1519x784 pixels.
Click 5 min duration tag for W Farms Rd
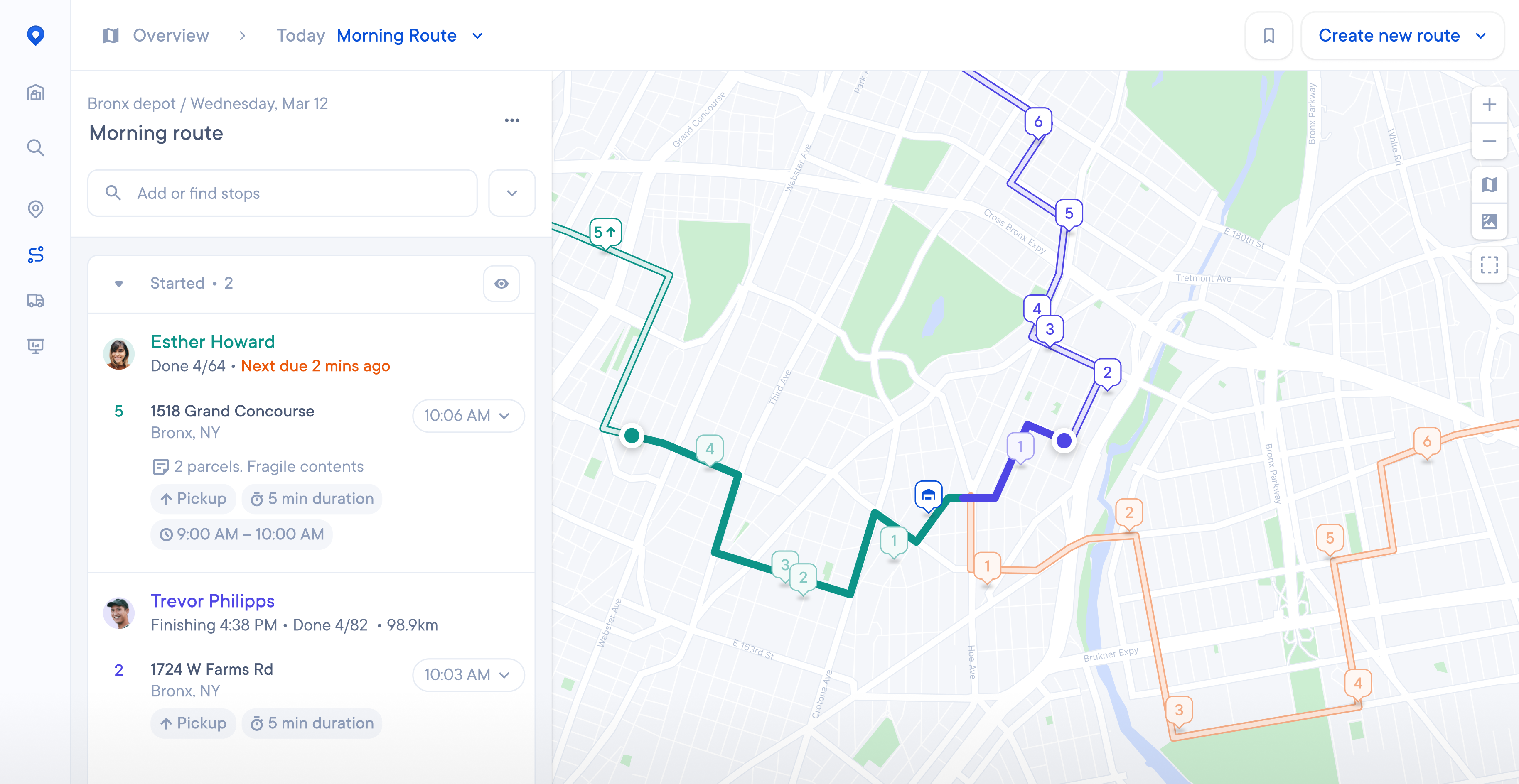click(x=311, y=723)
